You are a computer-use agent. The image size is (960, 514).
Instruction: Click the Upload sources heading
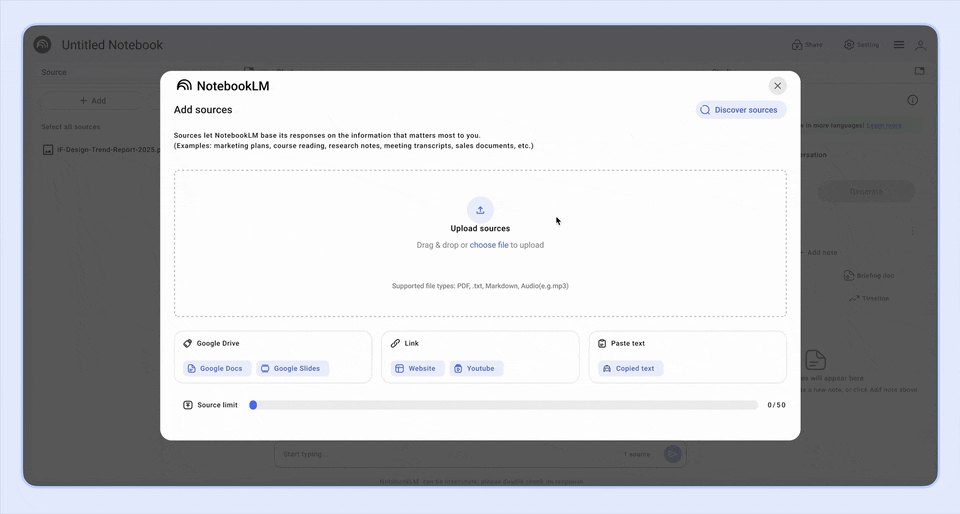(480, 228)
